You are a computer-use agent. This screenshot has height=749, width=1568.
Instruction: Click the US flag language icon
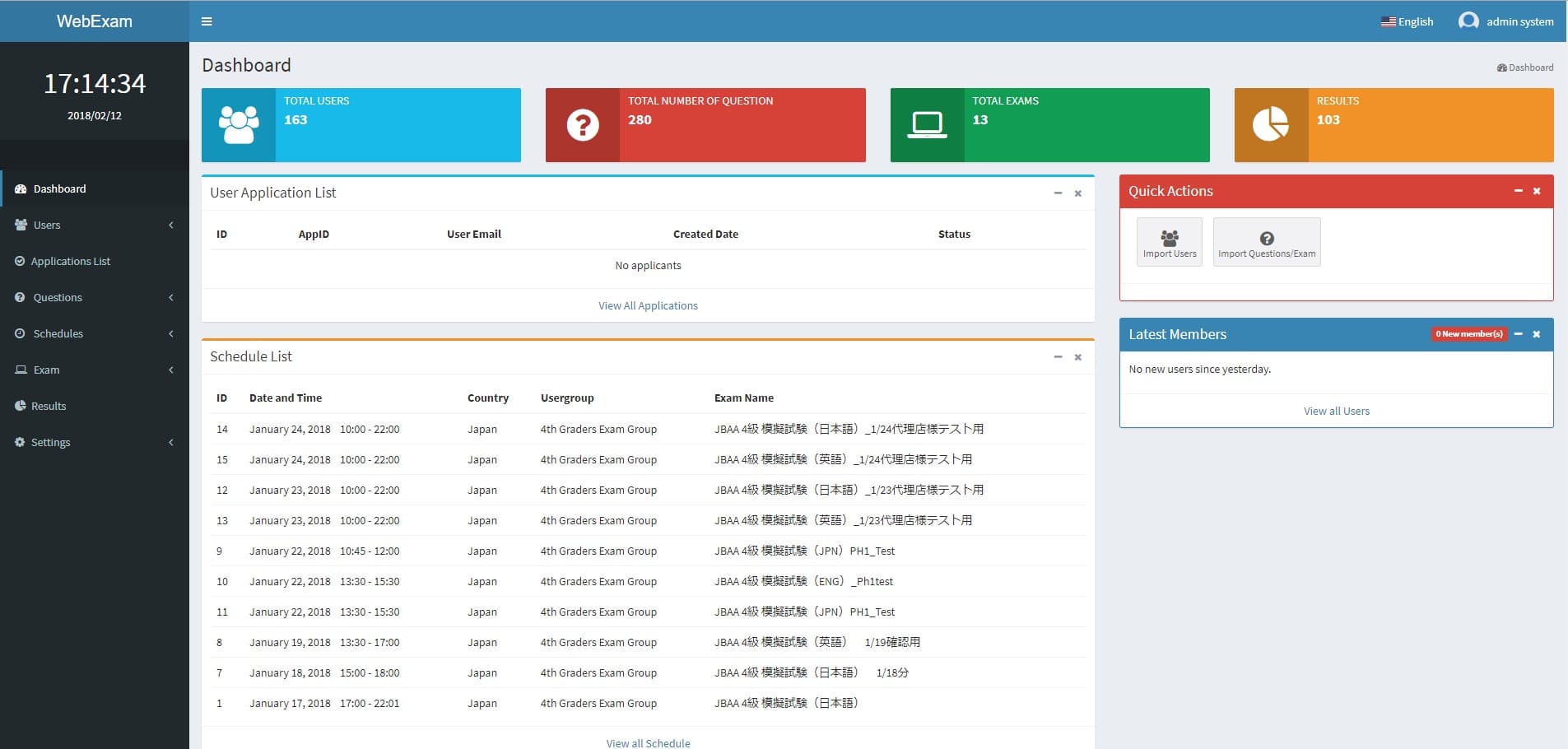click(x=1388, y=21)
